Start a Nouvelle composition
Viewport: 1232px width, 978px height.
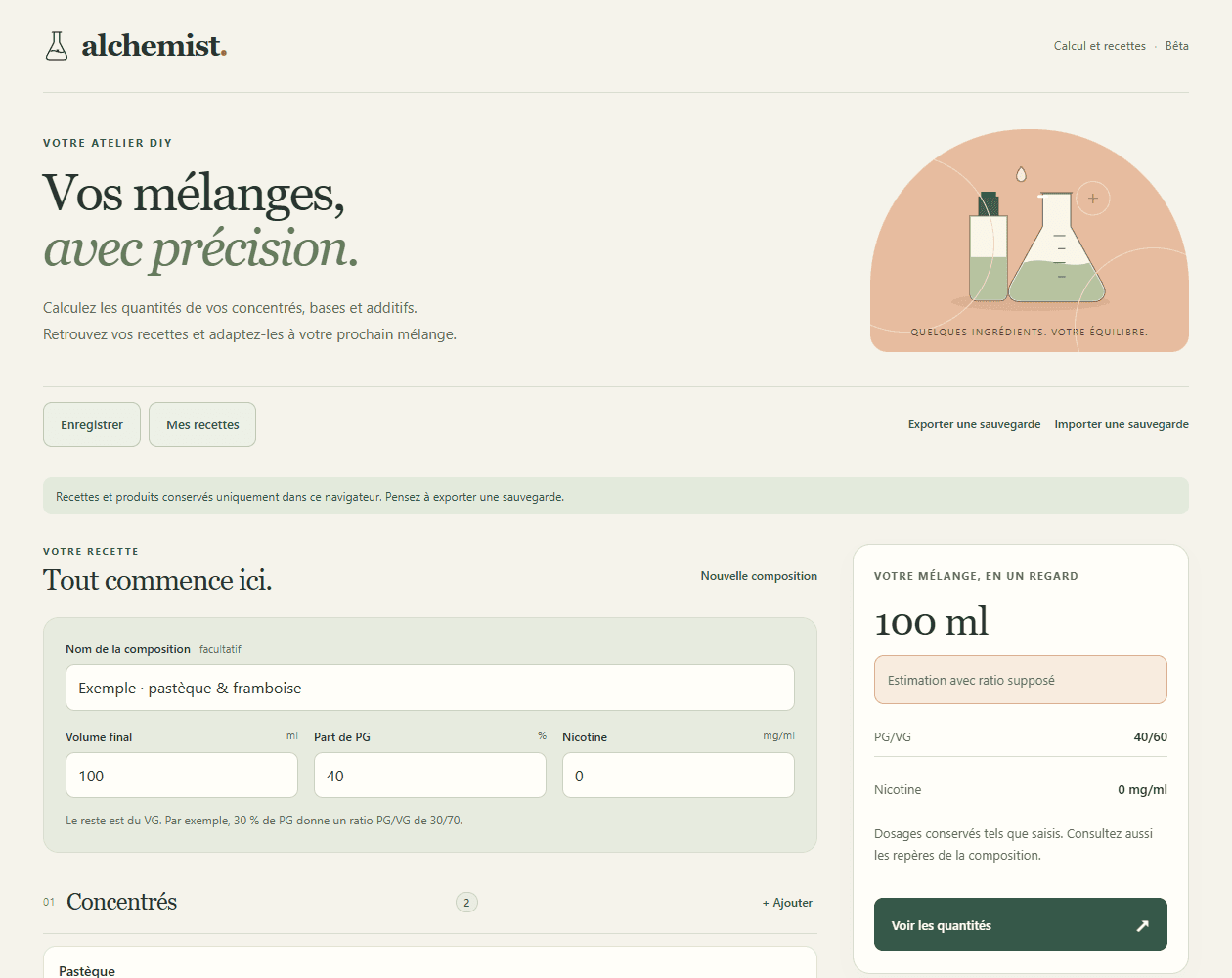(x=759, y=576)
